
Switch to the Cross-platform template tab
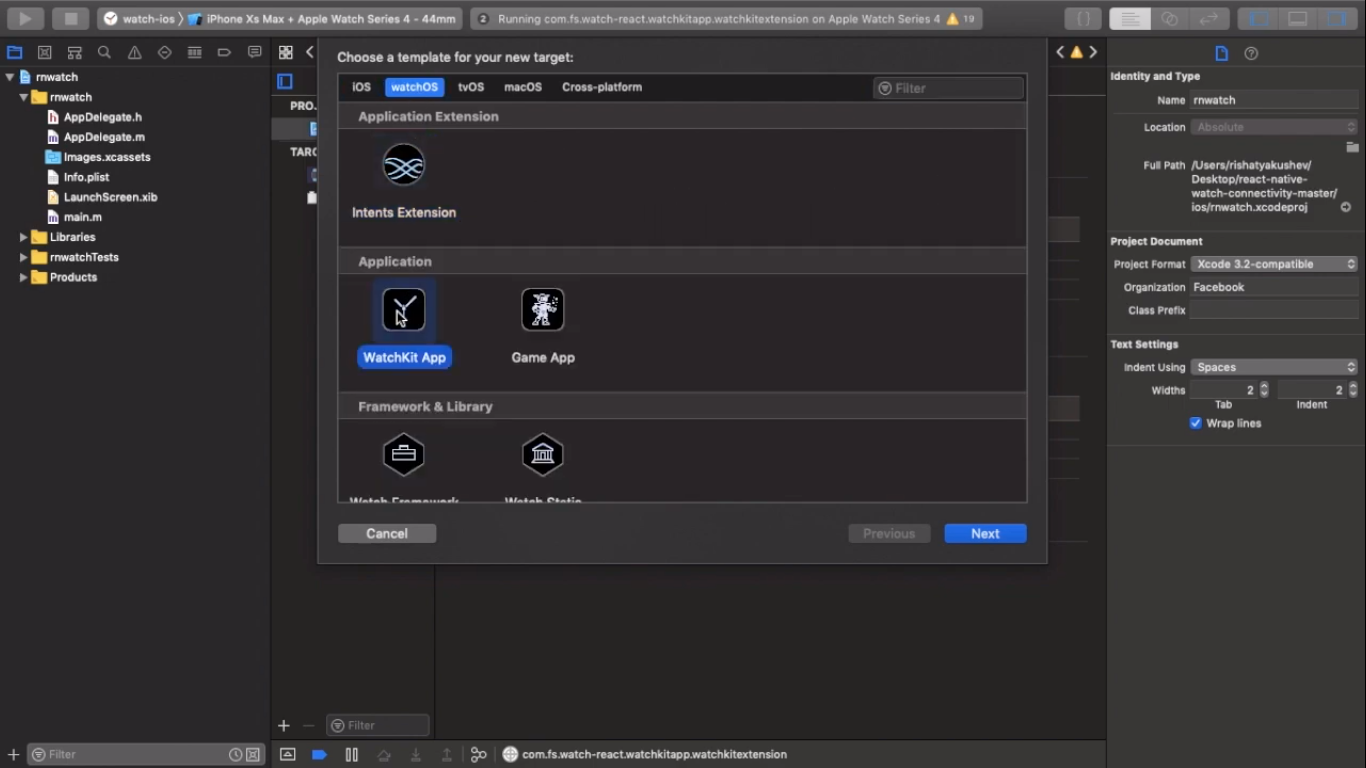602,87
